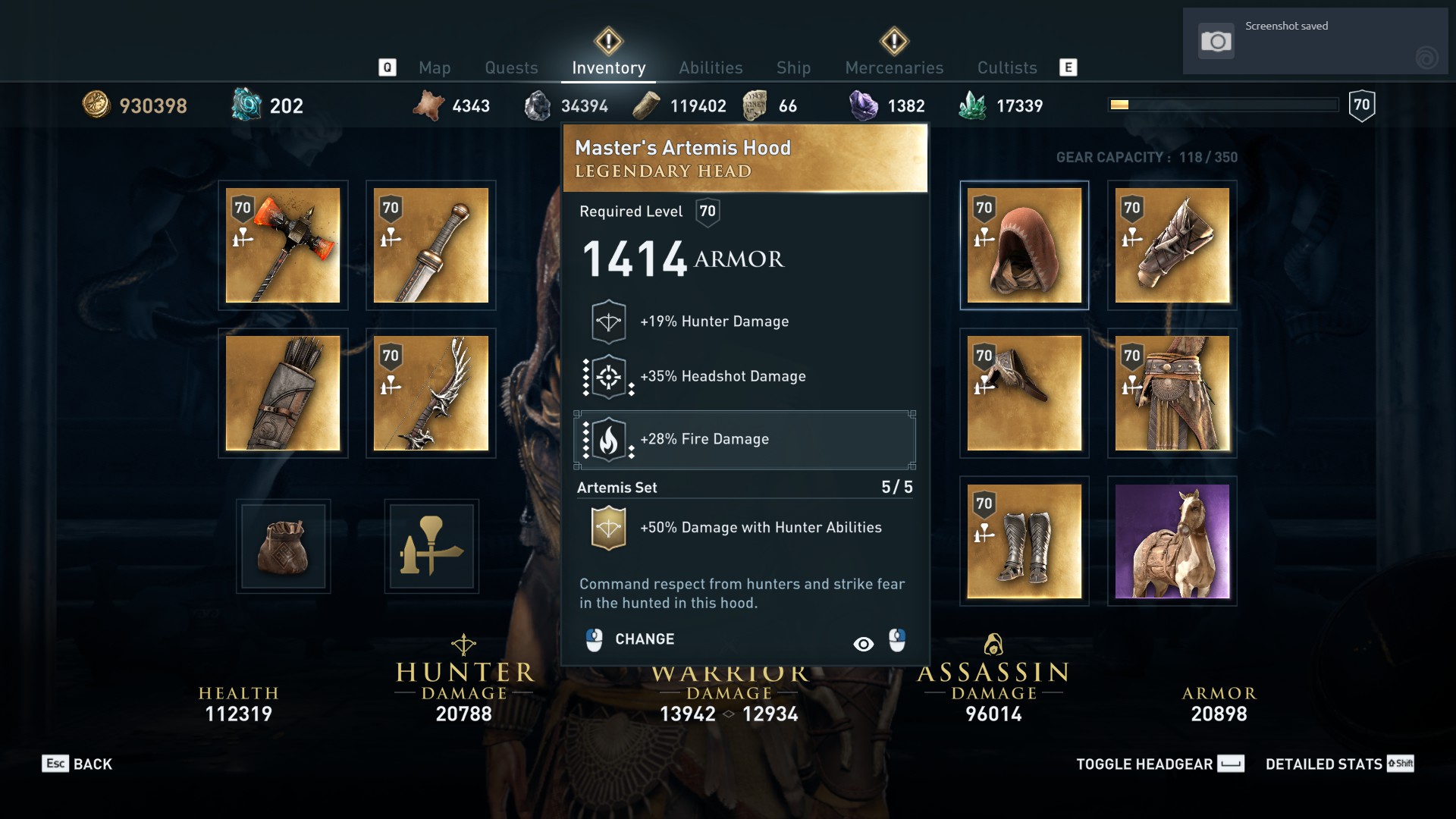Viewport: 1456px width, 819px height.
Task: Select the bow weapon slot
Action: [431, 393]
